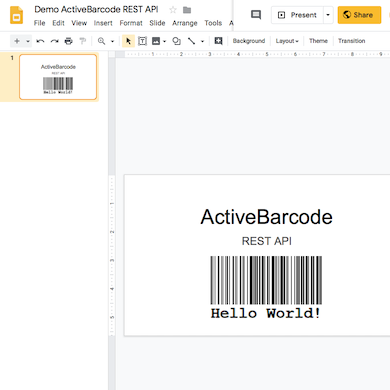Click the redo arrow icon
This screenshot has height=390, width=390.
tap(54, 41)
